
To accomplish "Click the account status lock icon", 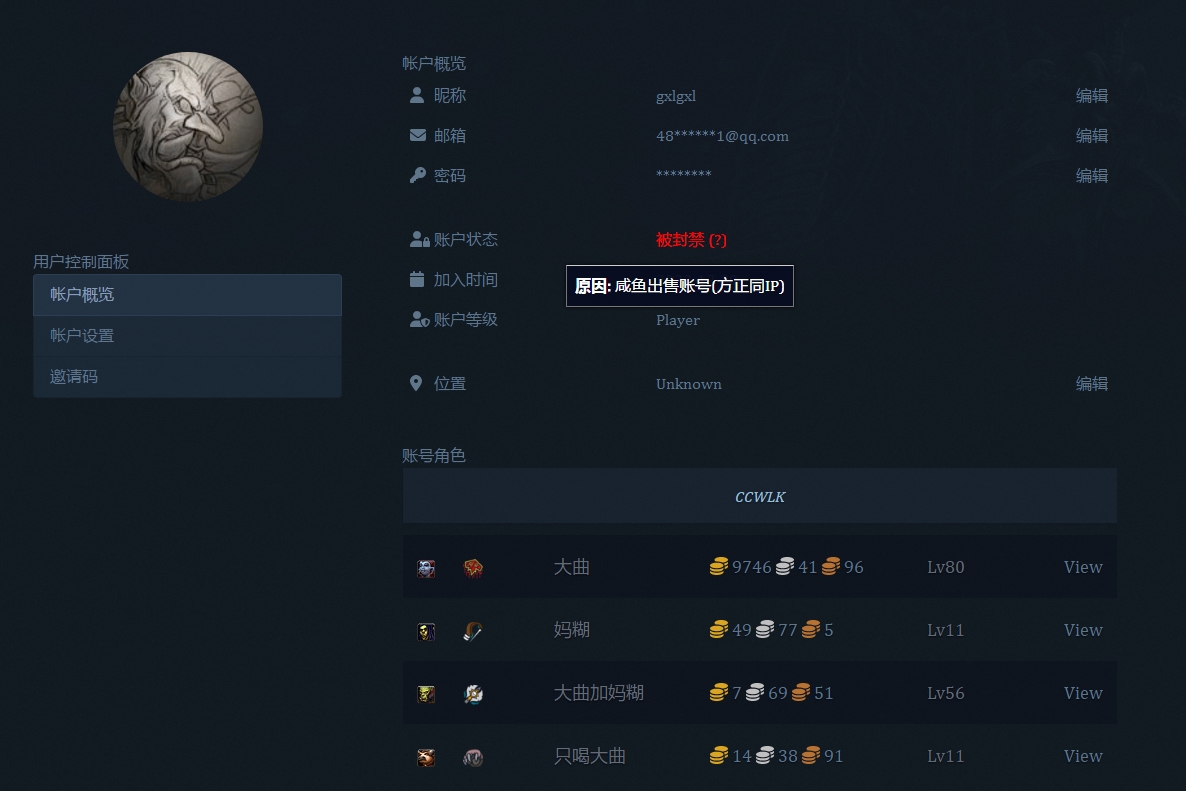I will click(417, 238).
